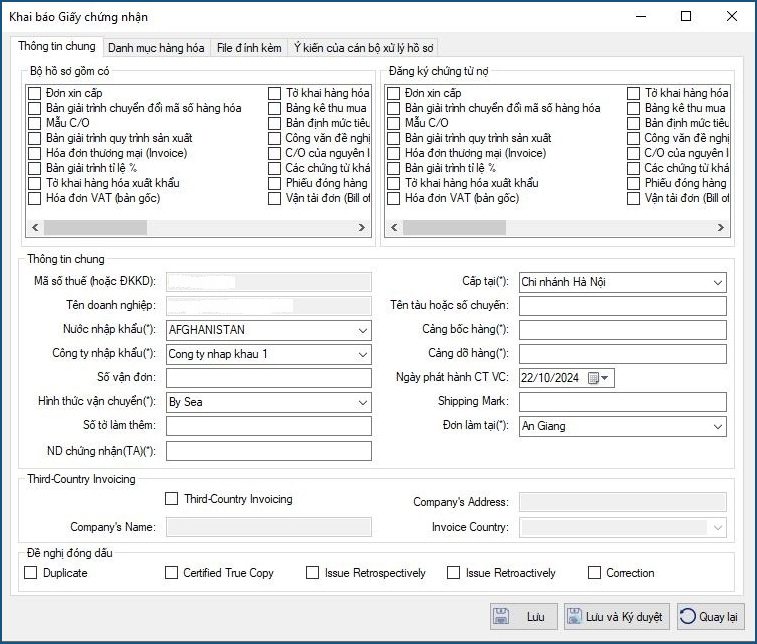Viewport: 757px width, 644px height.
Task: Check Hóa đơn VAT (bản gốc) in Đăng ký chứng từ nợ
Action: [393, 198]
